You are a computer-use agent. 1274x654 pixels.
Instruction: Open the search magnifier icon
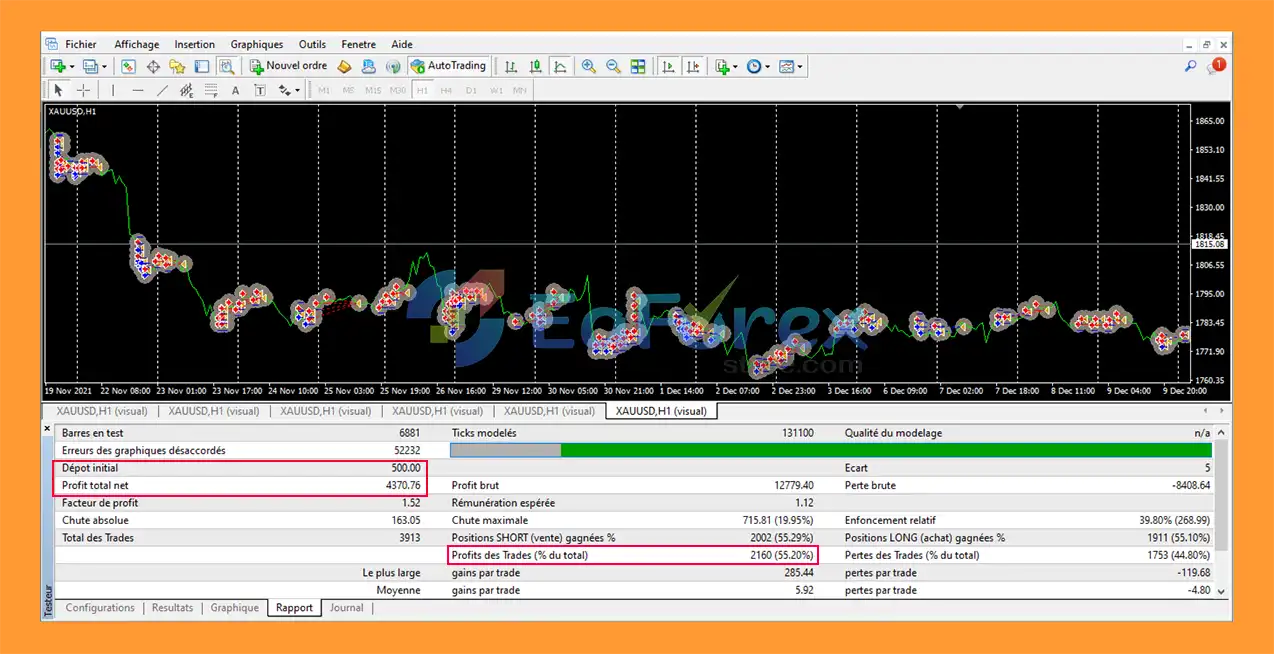coord(1190,67)
